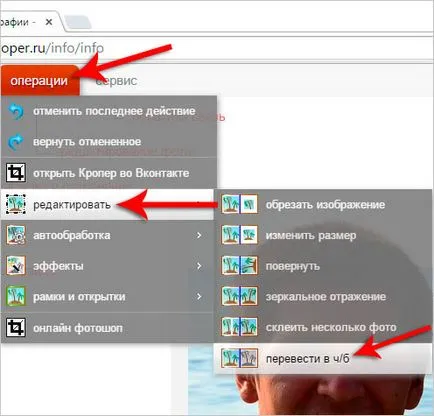Expand the эффекты submenu chevron
The image size is (434, 416).
(199, 266)
